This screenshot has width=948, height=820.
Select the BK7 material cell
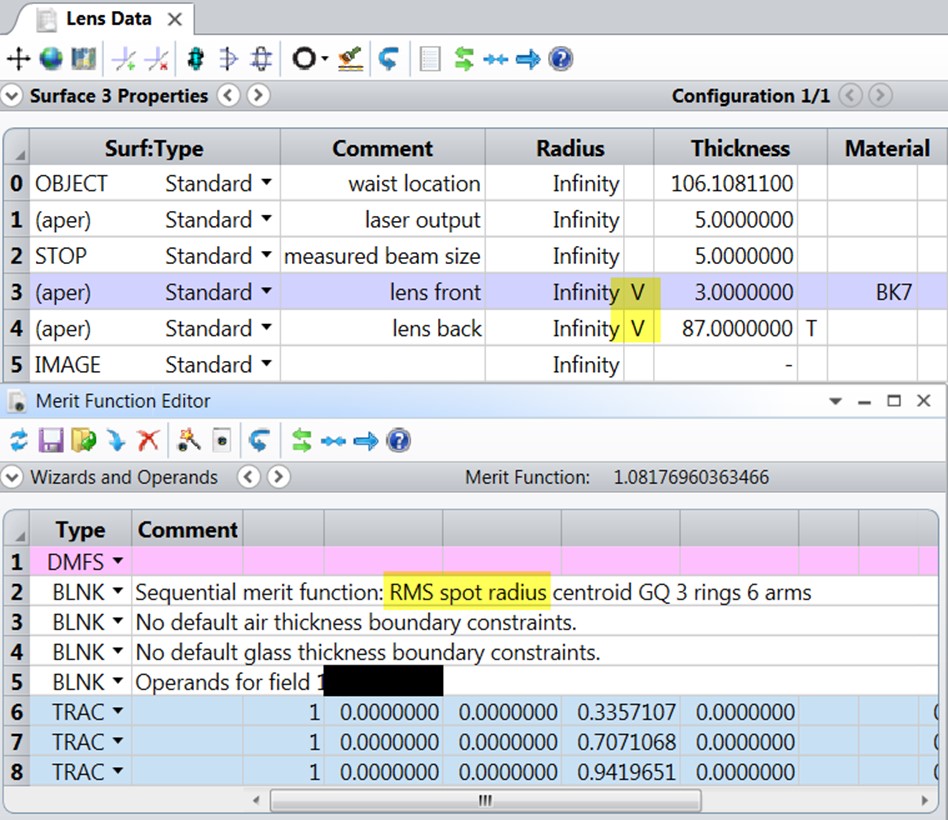pos(872,292)
